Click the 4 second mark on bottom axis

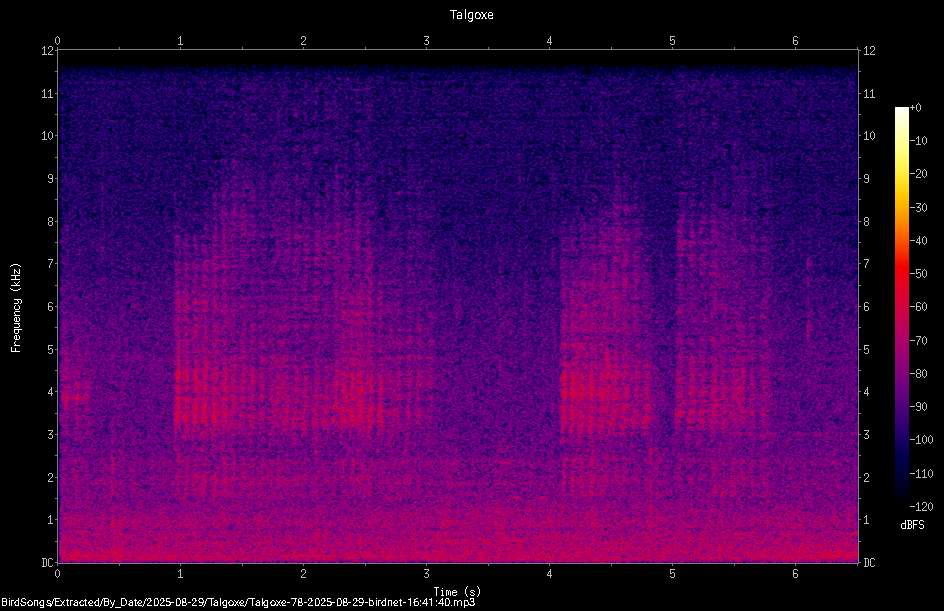[x=549, y=574]
